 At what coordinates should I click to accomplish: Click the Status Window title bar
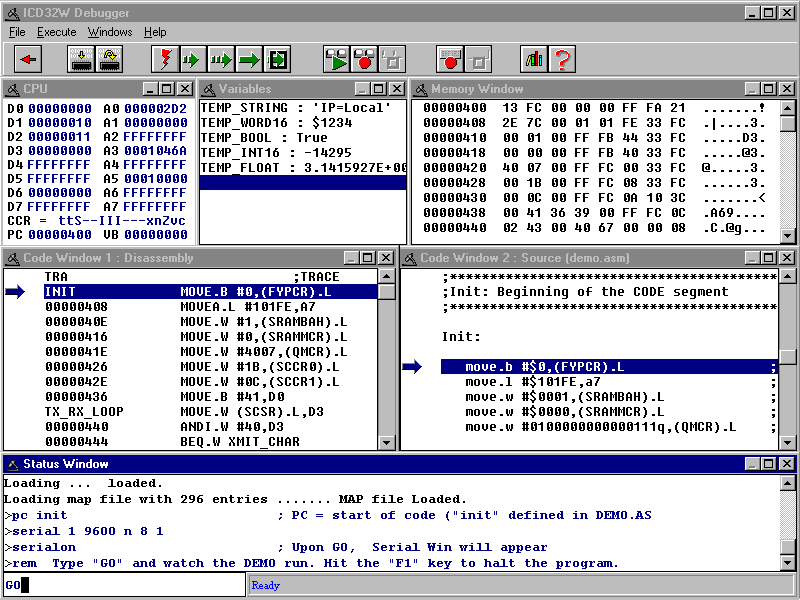(x=399, y=464)
